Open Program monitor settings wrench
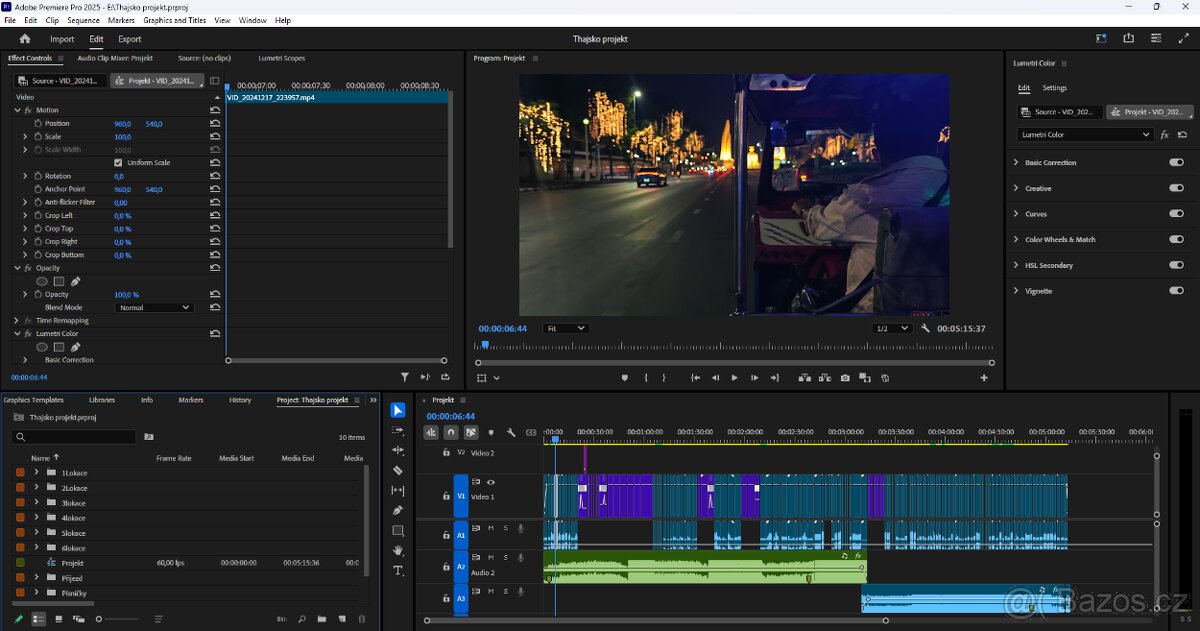 [926, 328]
